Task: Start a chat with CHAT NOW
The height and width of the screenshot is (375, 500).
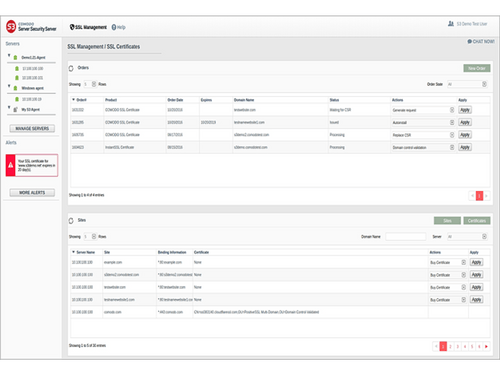Action: pos(481,41)
